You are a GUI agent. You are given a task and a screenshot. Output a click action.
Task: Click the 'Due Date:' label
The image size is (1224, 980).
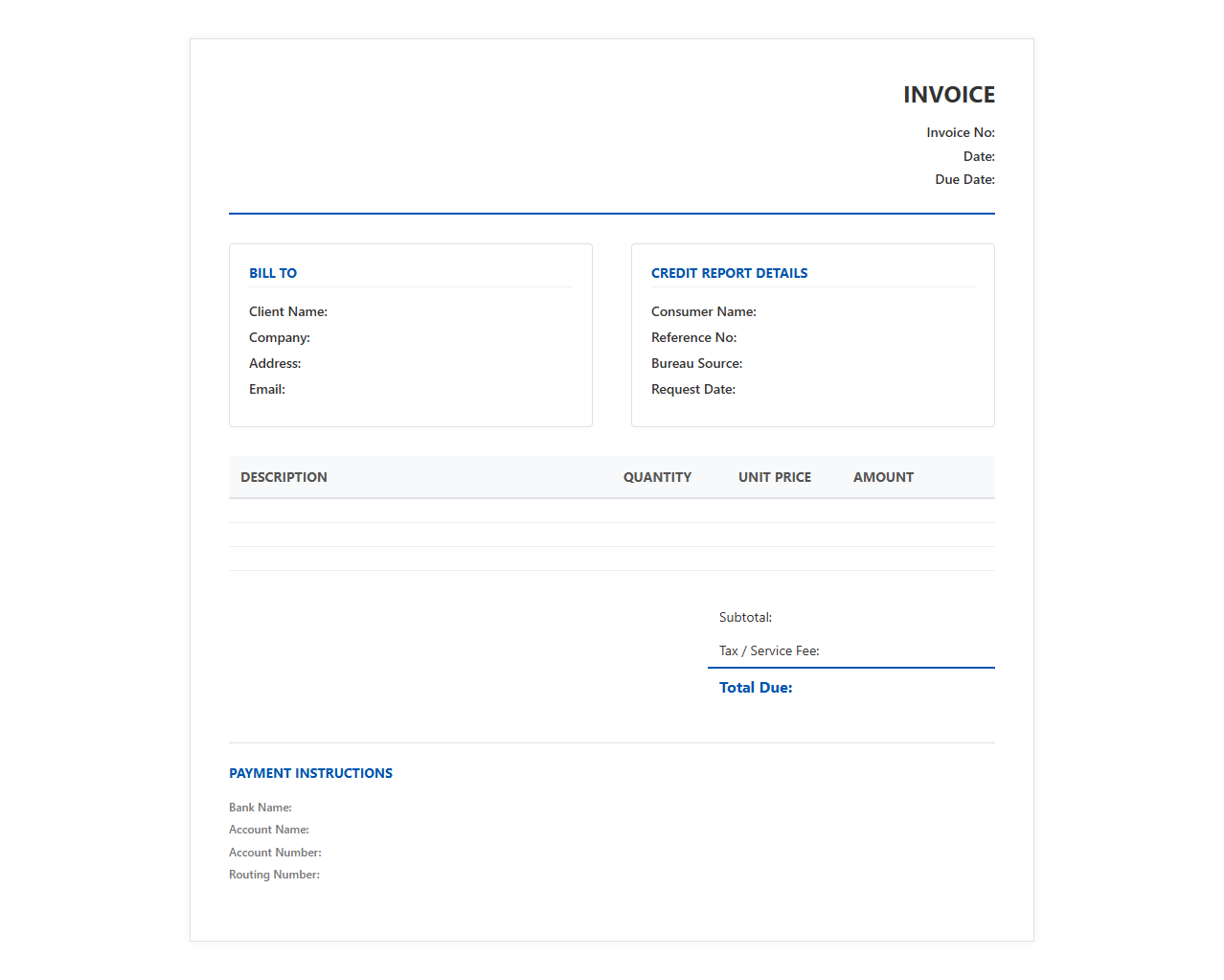pyautogui.click(x=965, y=180)
